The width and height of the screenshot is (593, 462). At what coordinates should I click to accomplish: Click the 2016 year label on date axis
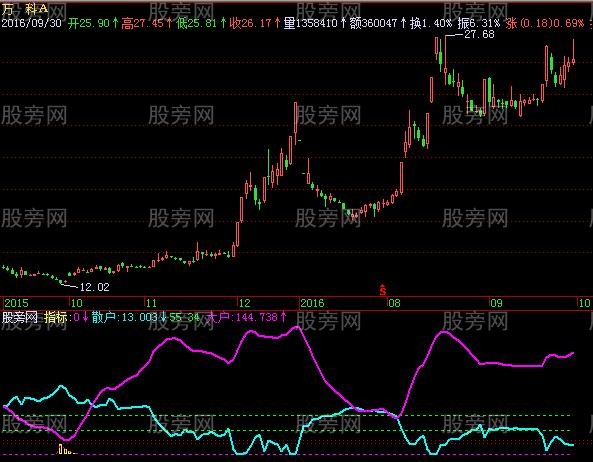point(312,303)
